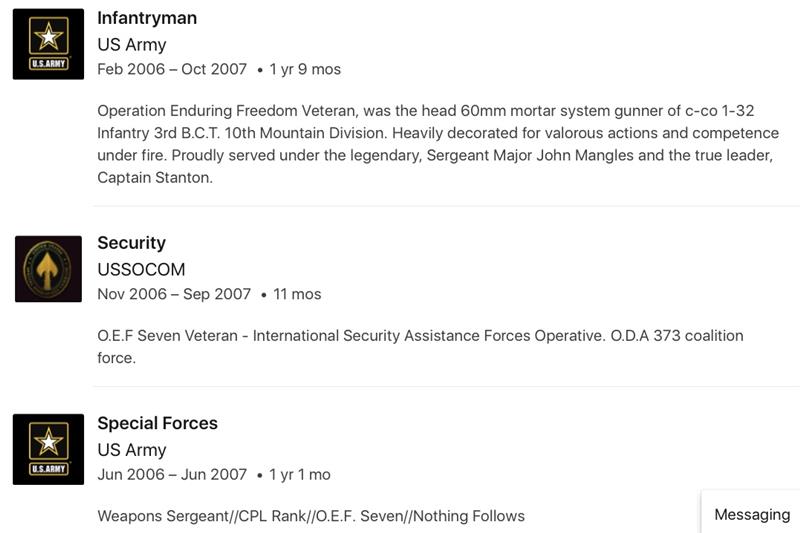Open the Special Forces job title
800x533 pixels.
(x=157, y=423)
